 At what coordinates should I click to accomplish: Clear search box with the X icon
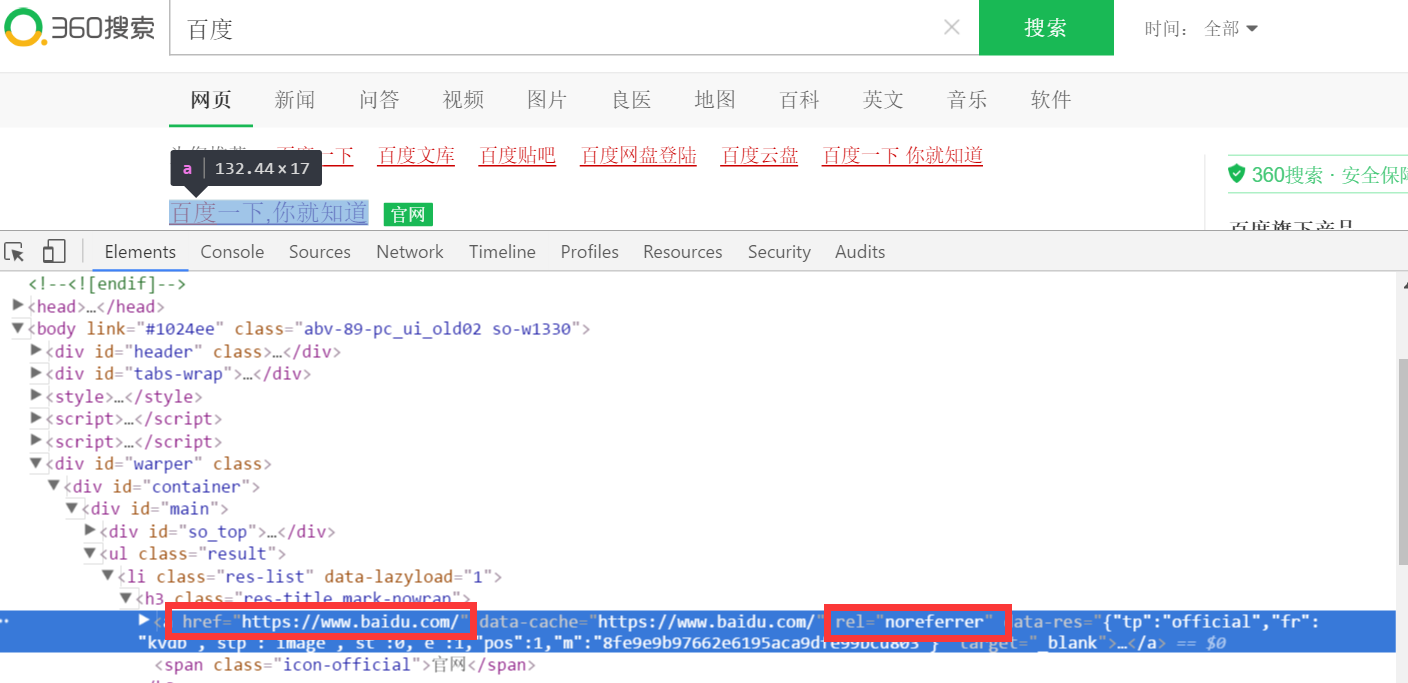[952, 28]
